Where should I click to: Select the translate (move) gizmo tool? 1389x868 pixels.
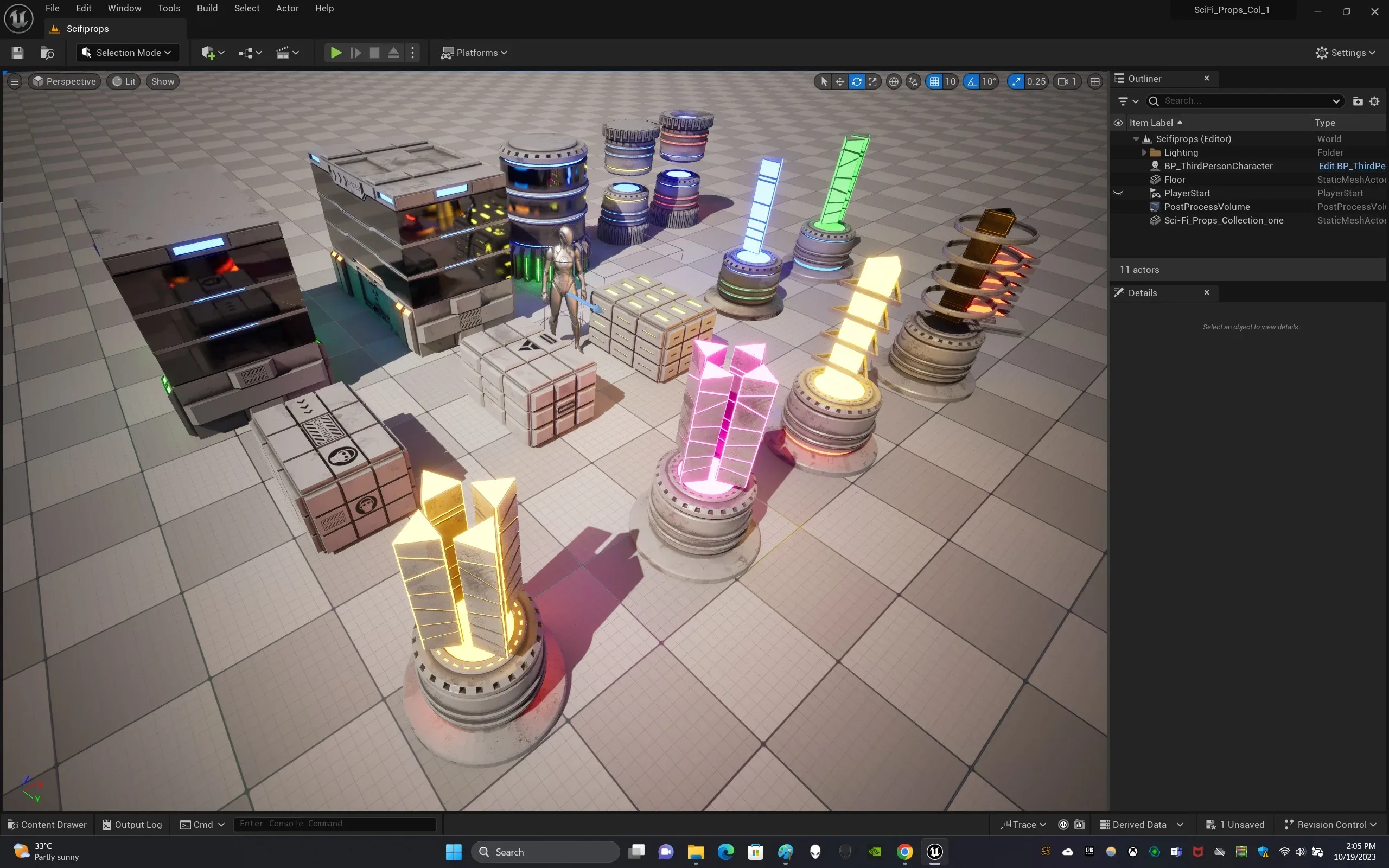coord(840,81)
